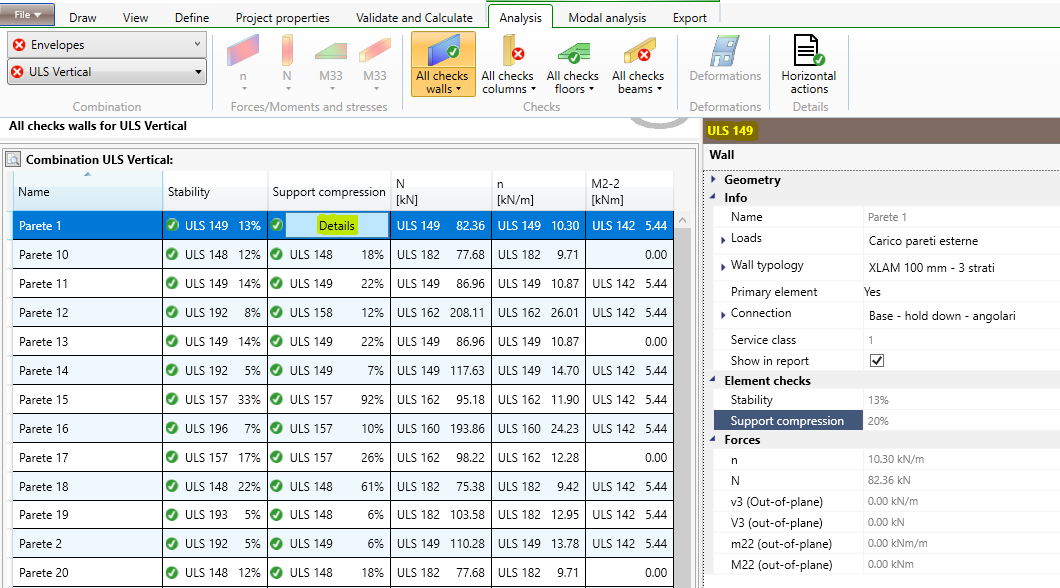The width and height of the screenshot is (1060, 588).
Task: Toggle the Show in report checkbox
Action: point(877,360)
